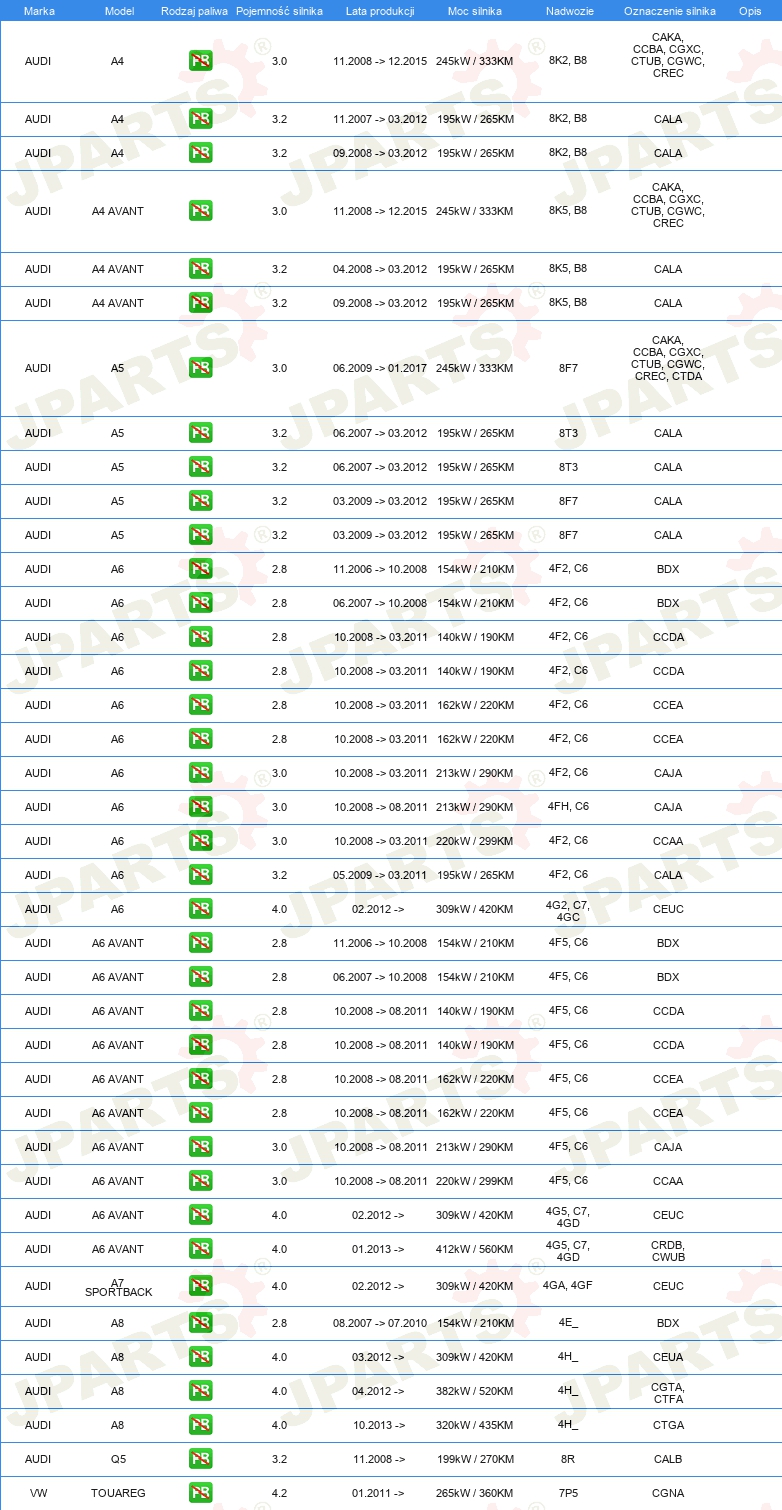Click the Opis column header

pyautogui.click(x=750, y=11)
